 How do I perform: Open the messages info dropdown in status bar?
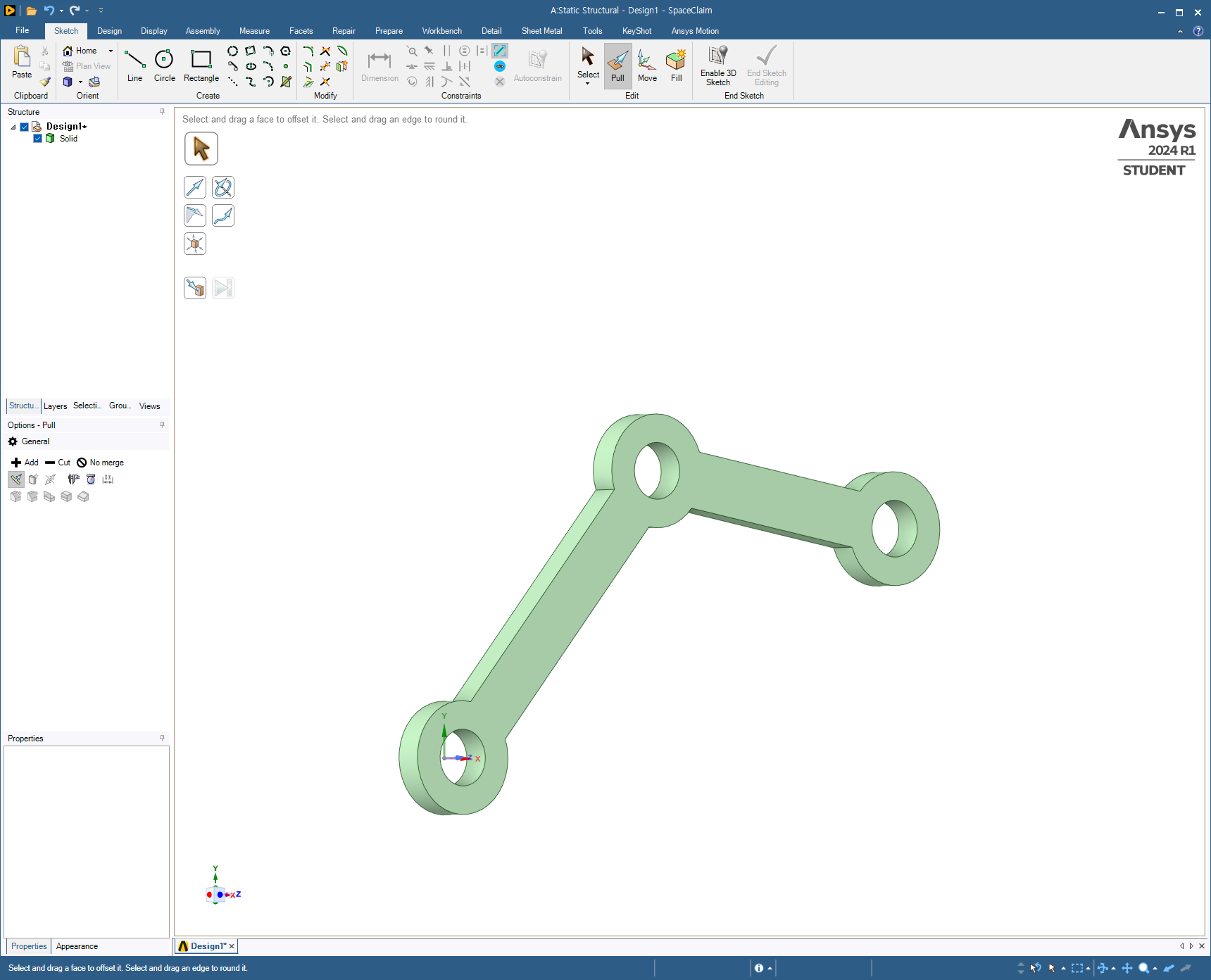pyautogui.click(x=770, y=968)
